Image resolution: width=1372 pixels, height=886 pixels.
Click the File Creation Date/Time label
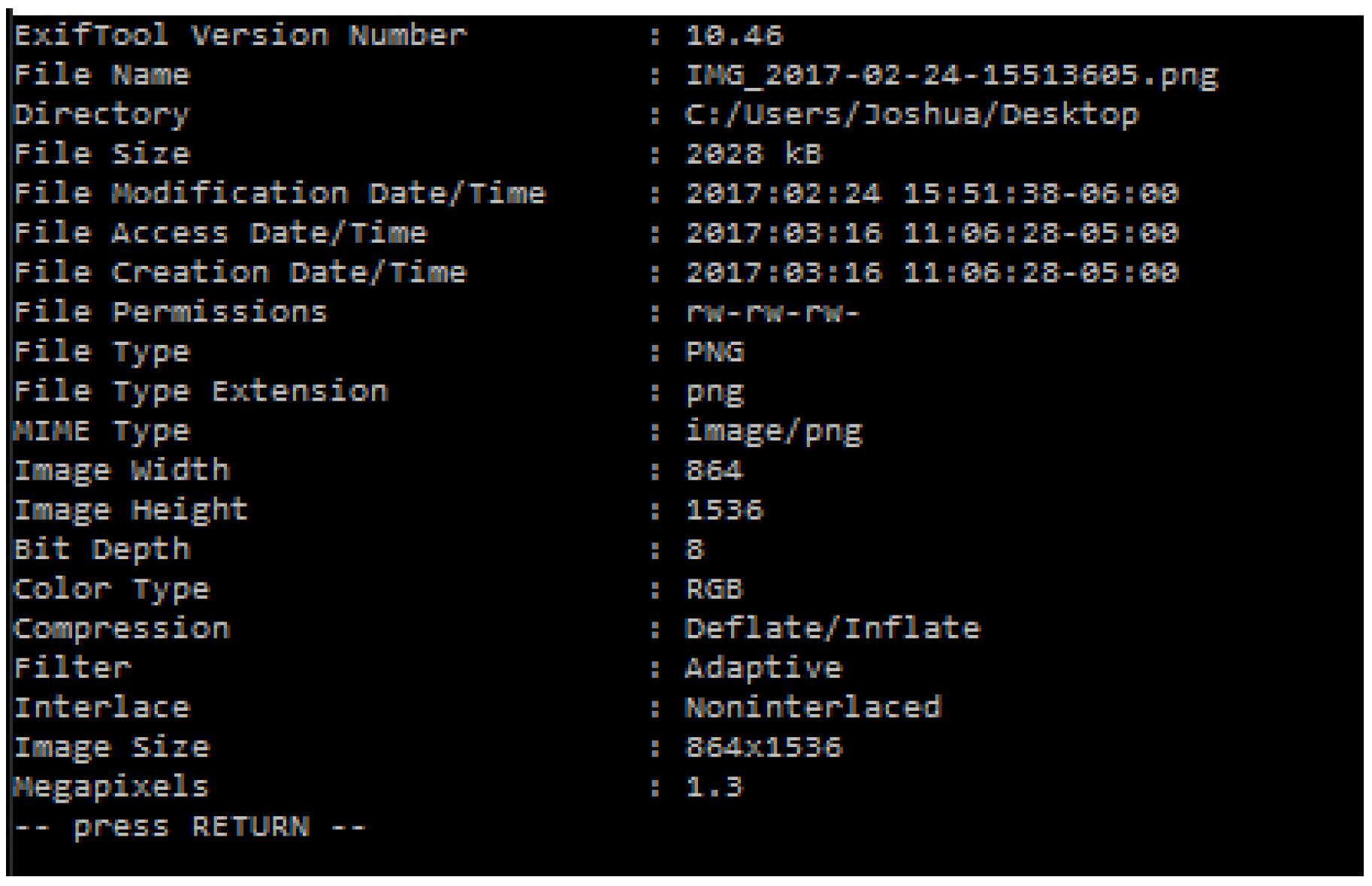point(240,273)
